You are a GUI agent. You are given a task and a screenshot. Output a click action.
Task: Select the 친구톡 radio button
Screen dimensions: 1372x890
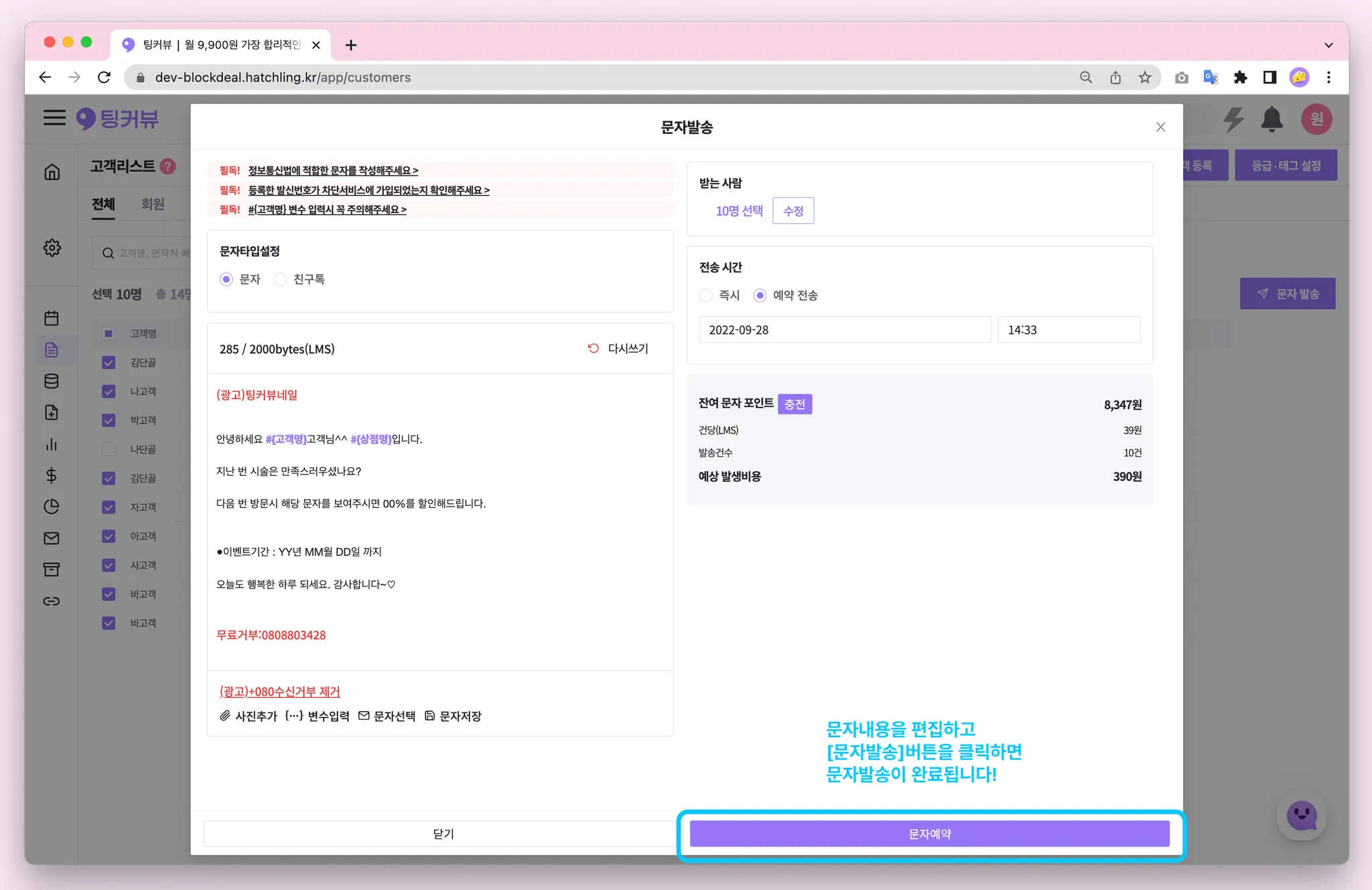click(281, 279)
